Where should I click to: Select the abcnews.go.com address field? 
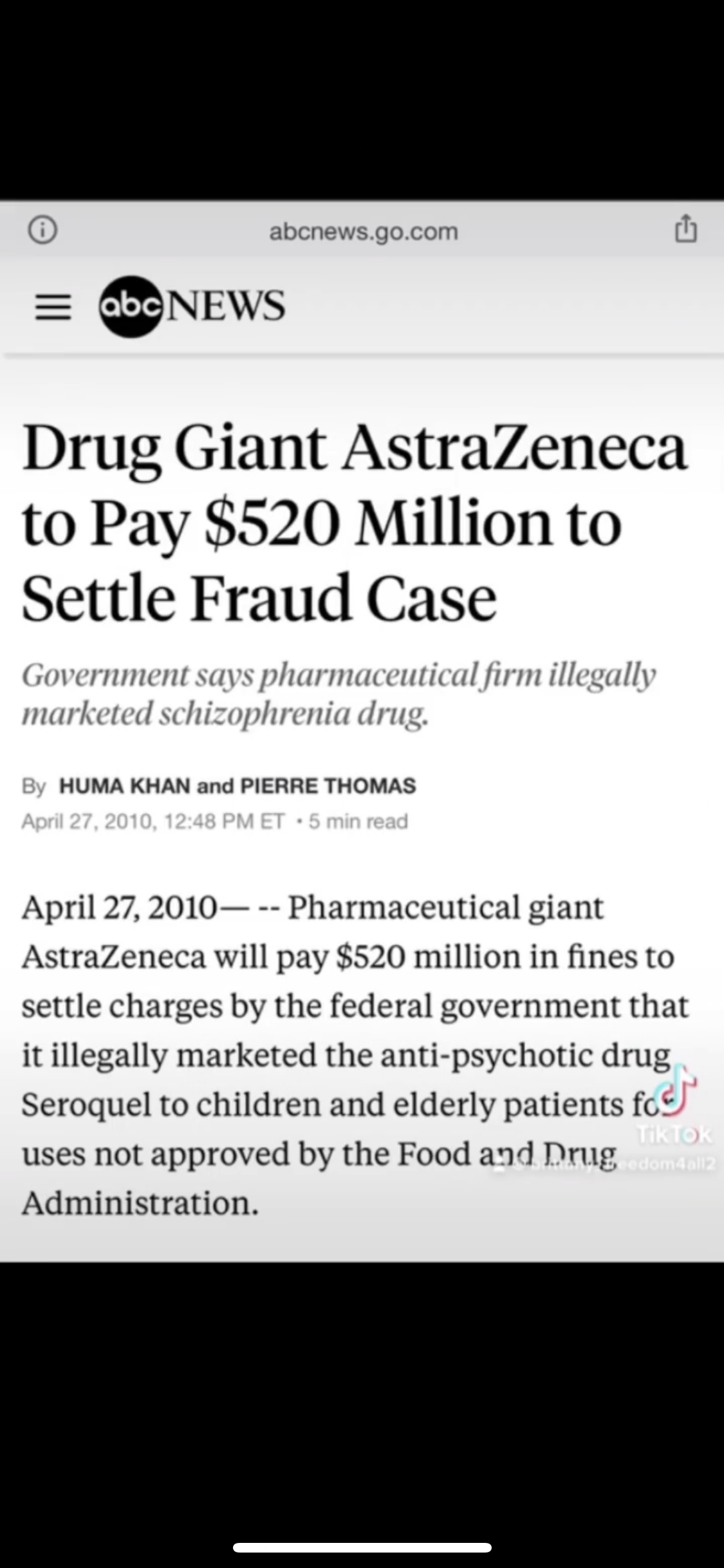click(363, 232)
